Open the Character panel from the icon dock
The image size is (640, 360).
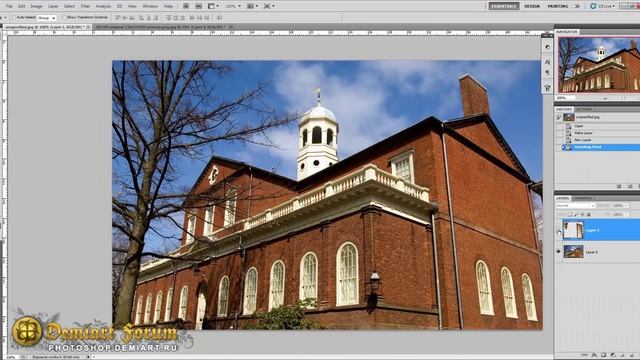(x=547, y=62)
